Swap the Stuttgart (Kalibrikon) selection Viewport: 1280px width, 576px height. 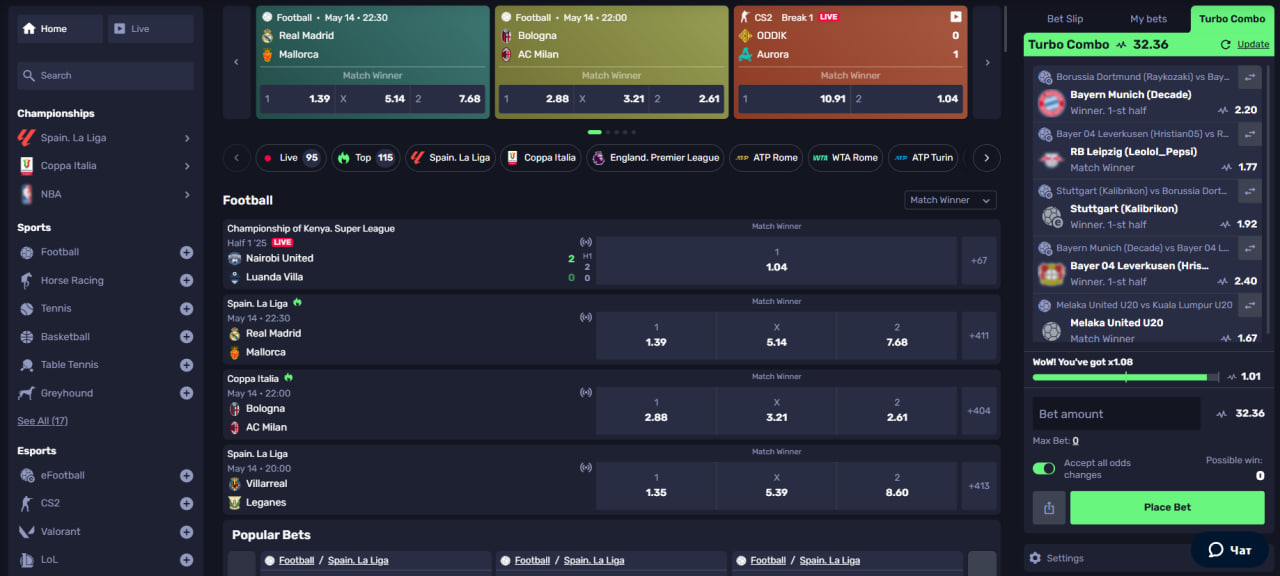click(1249, 191)
